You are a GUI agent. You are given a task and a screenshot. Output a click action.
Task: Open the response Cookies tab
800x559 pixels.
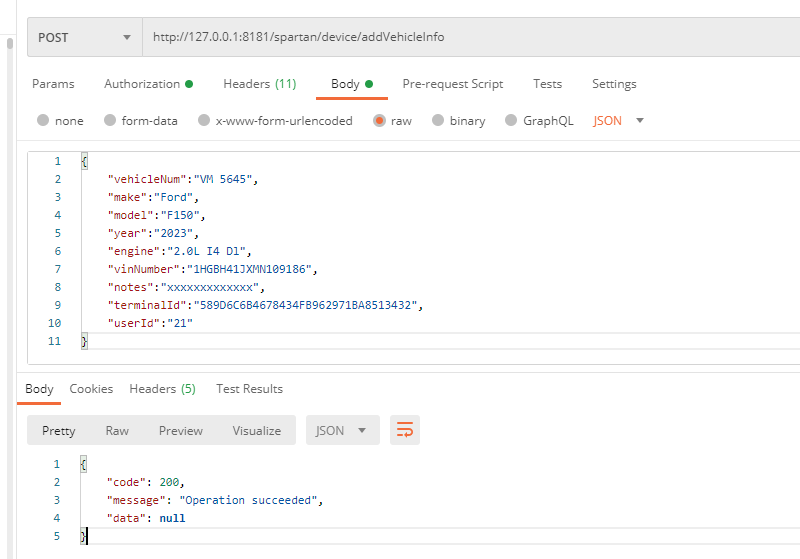(91, 389)
